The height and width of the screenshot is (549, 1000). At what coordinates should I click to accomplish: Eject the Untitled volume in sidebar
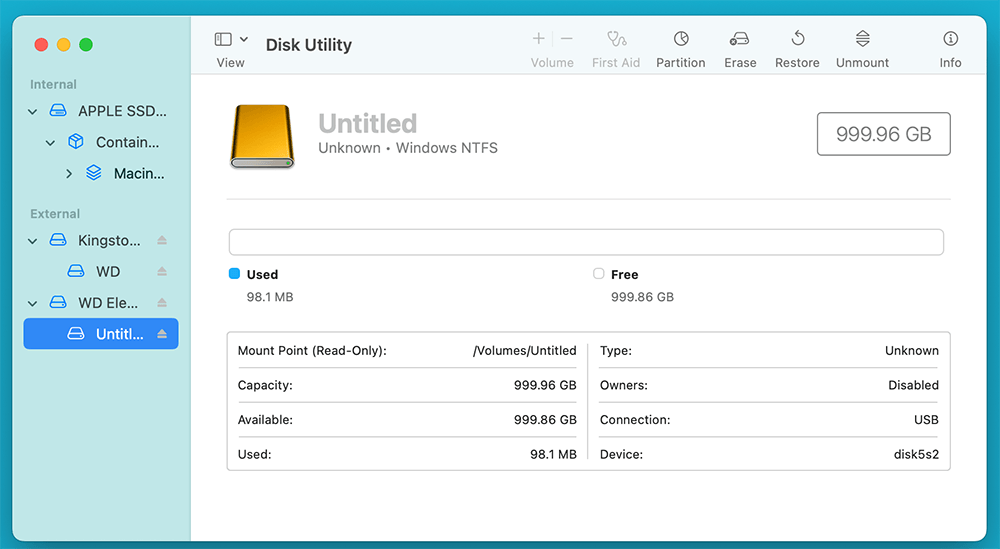(162, 334)
